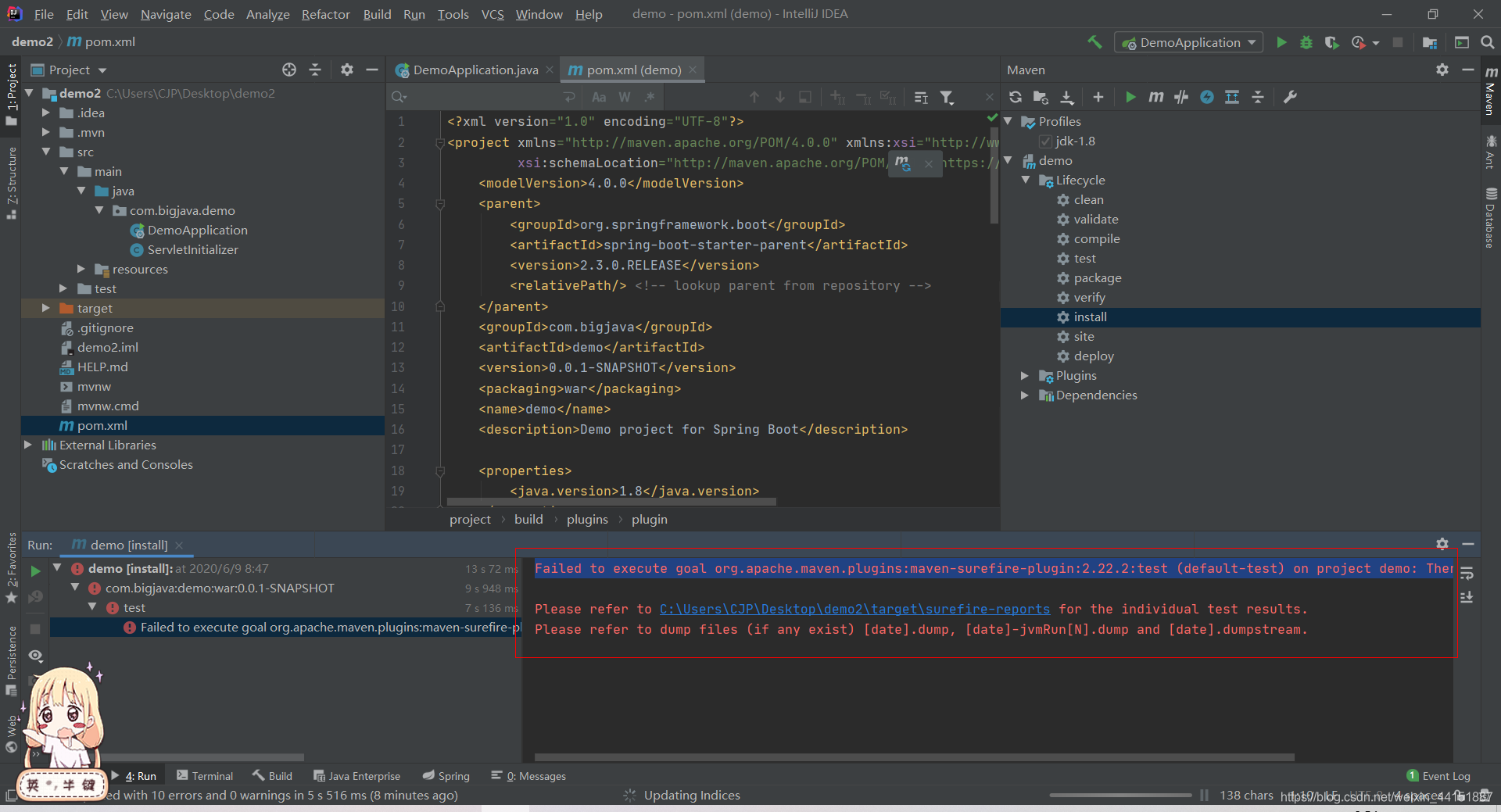Execute Maven goal 'm' icon
The height and width of the screenshot is (812, 1501).
click(x=1155, y=97)
